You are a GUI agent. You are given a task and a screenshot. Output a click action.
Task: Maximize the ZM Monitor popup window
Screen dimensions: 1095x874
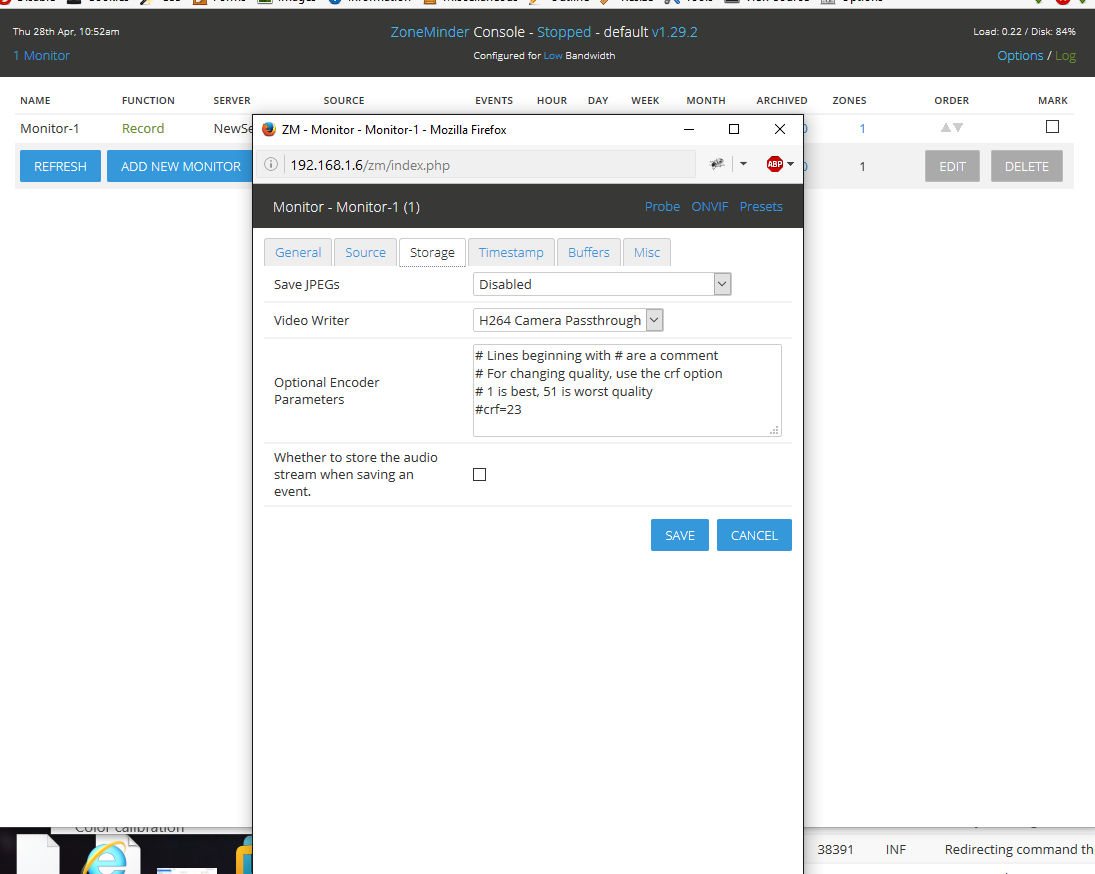(x=734, y=129)
